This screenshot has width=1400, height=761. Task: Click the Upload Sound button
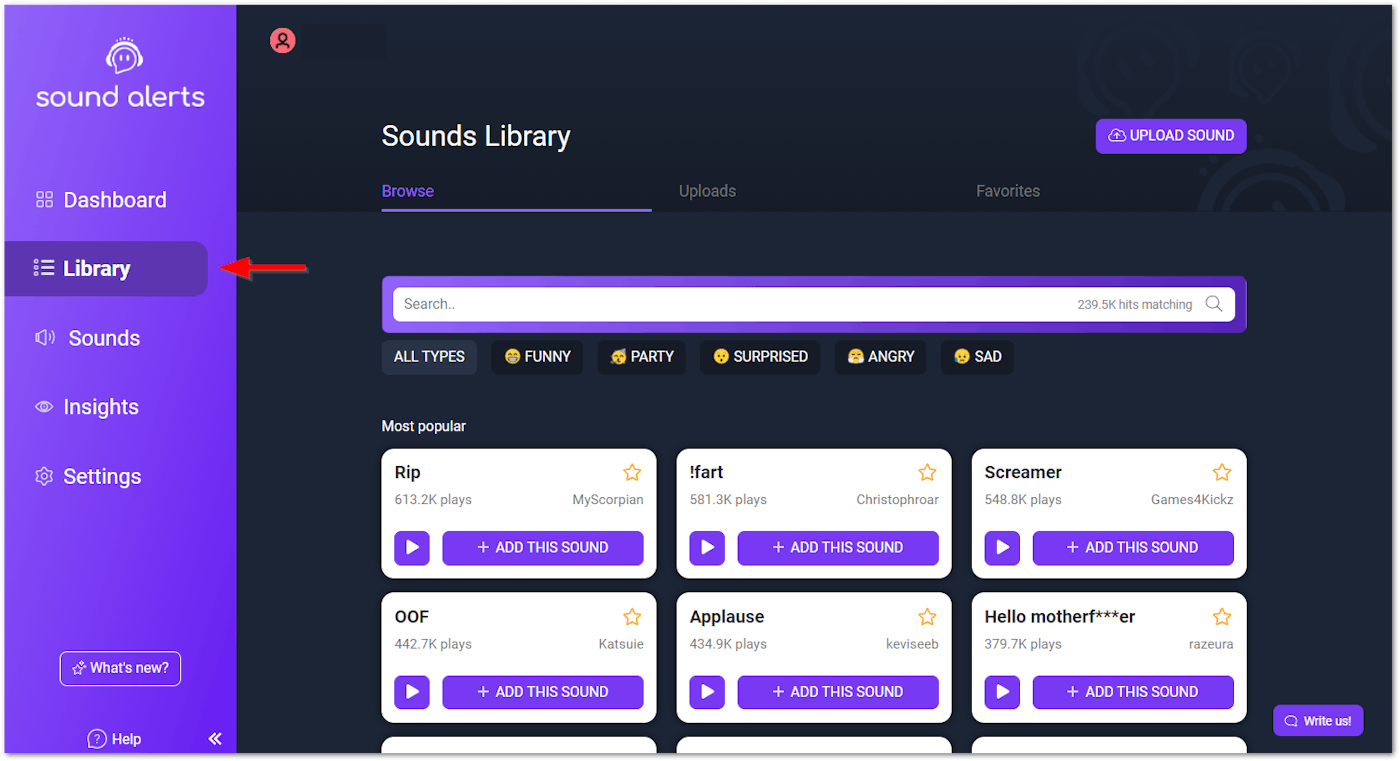(x=1171, y=136)
